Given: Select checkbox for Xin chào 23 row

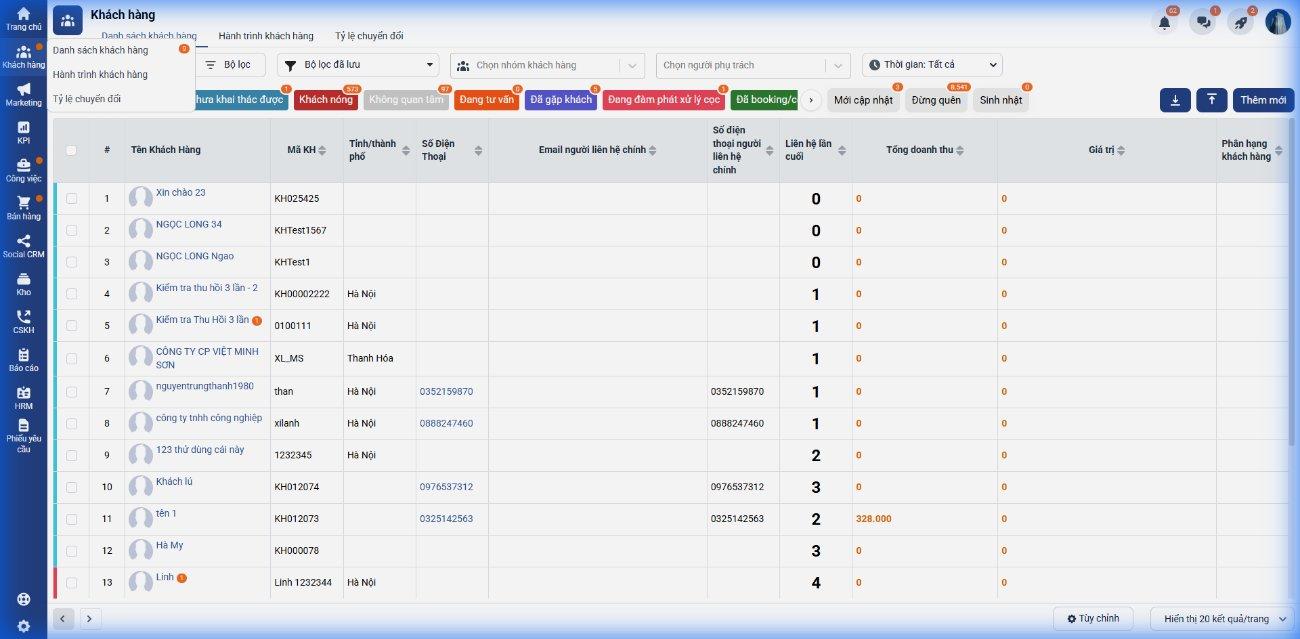Looking at the screenshot, I should (71, 198).
